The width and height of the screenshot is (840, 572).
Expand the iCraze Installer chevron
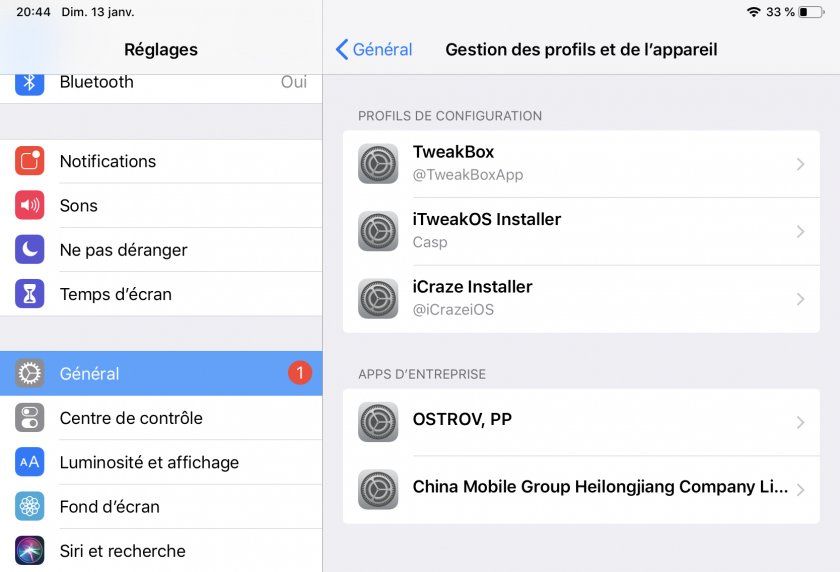point(800,299)
